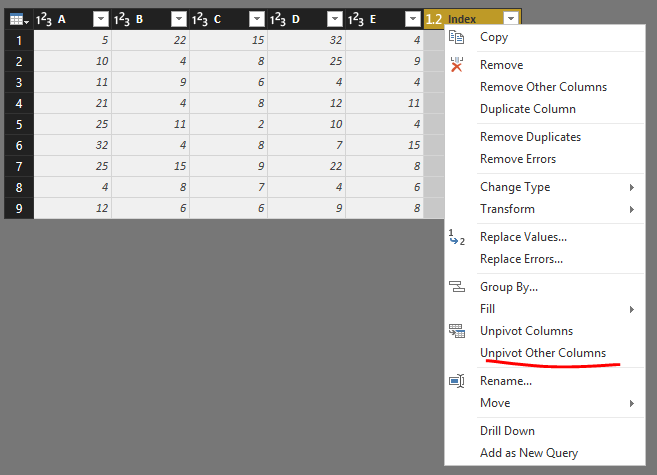Expand the Transform submenu arrow
657x475 pixels.
coord(631,209)
